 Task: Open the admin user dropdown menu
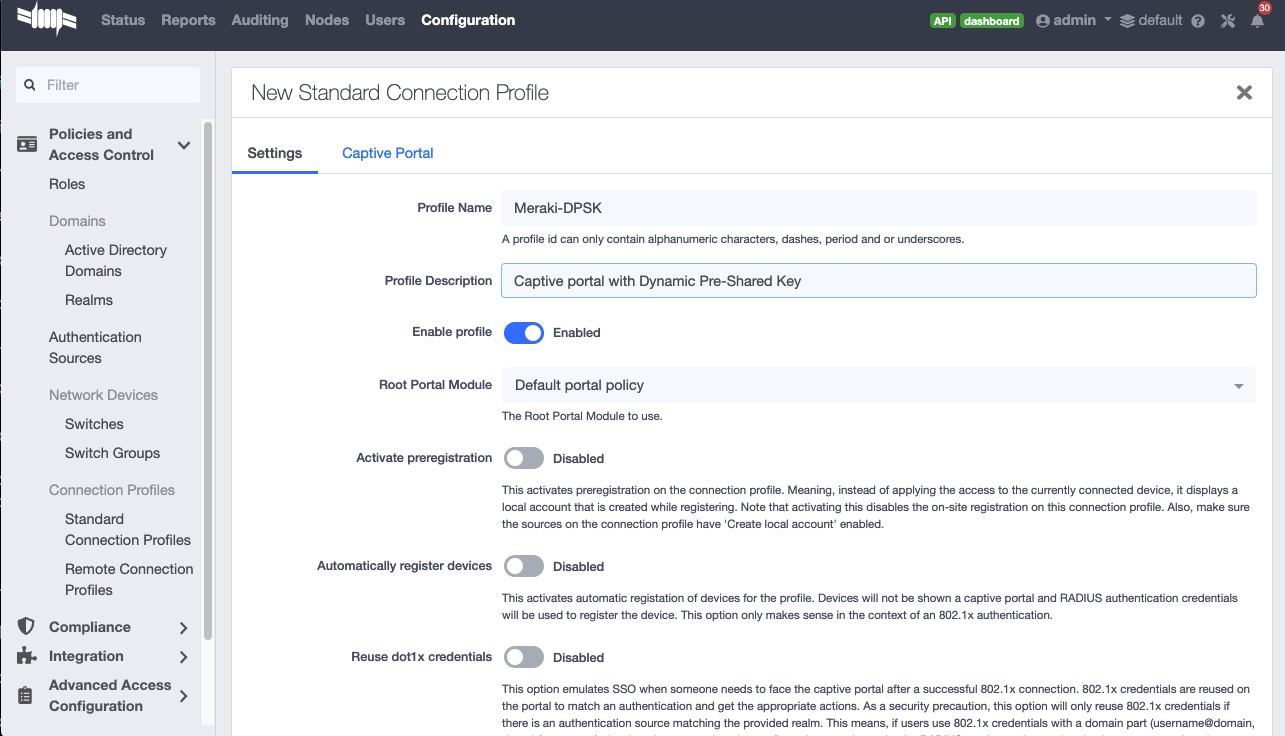(x=1074, y=20)
